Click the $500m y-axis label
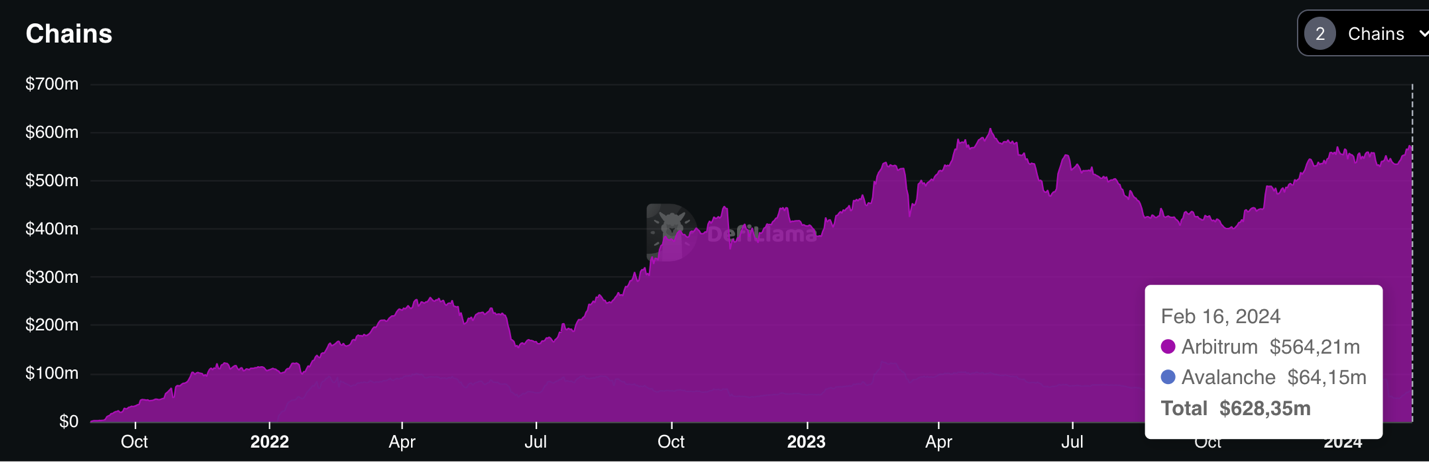 52,180
